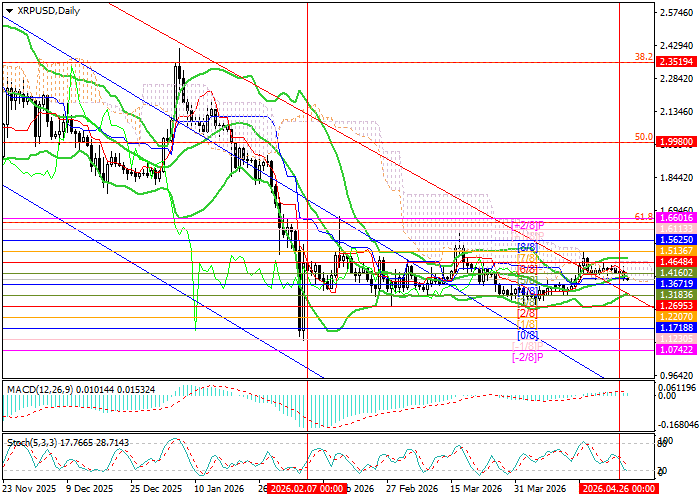The width and height of the screenshot is (700, 500).
Task: Click the 2.28420 price scale value
Action: click(x=677, y=79)
